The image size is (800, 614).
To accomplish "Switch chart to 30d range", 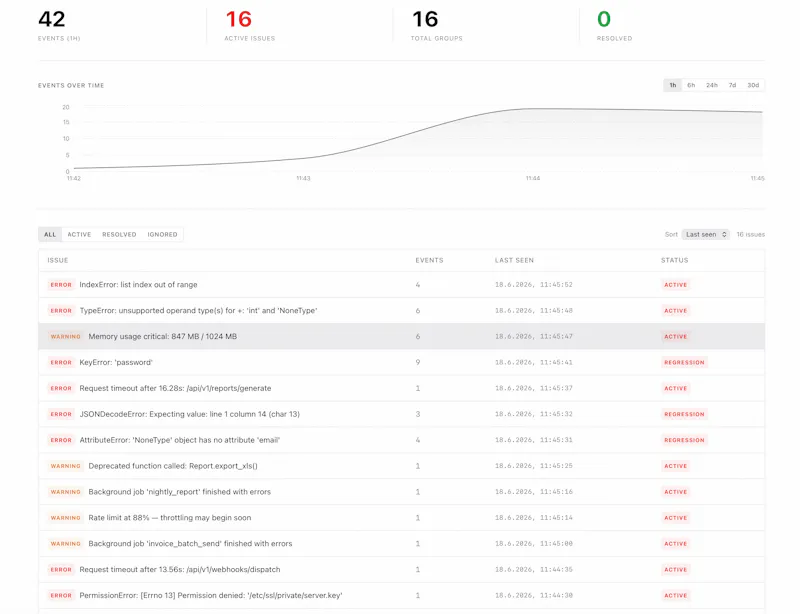I will pyautogui.click(x=753, y=85).
